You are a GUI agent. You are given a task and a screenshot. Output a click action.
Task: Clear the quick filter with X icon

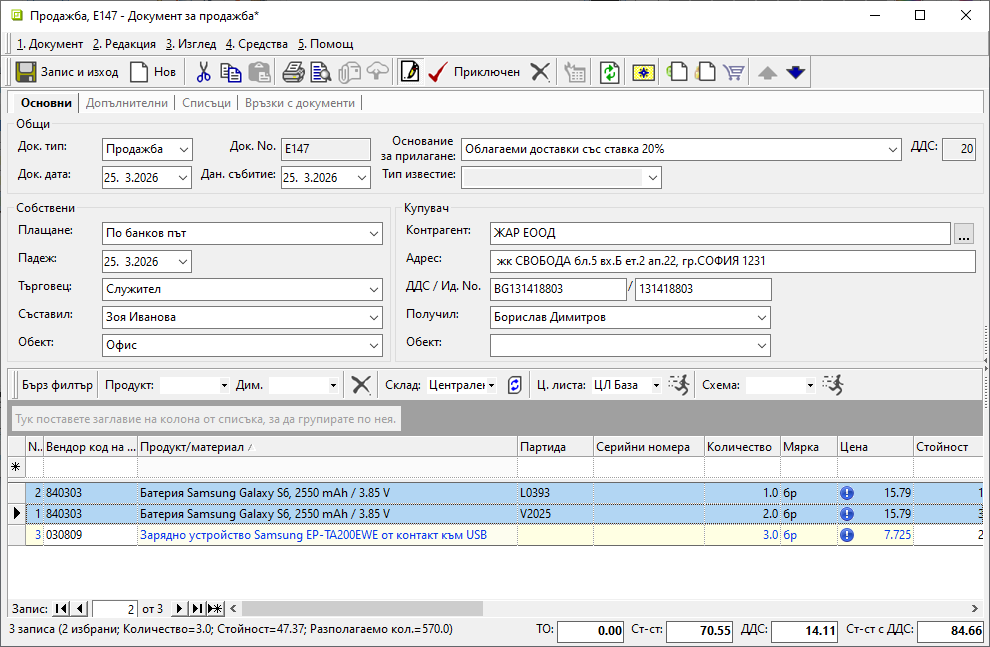(361, 385)
